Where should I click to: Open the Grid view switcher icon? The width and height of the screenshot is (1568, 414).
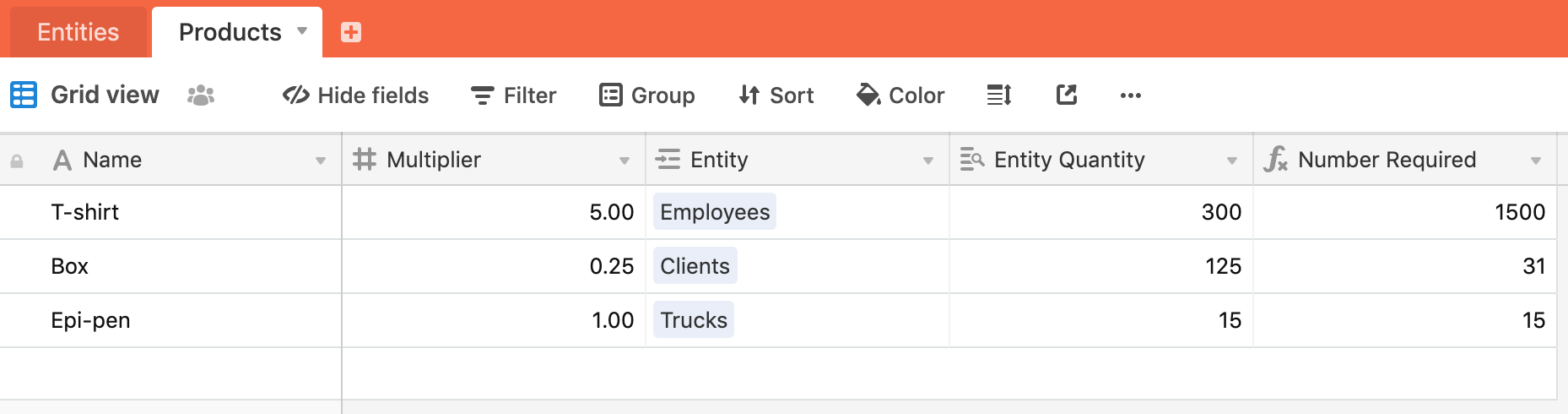[24, 95]
